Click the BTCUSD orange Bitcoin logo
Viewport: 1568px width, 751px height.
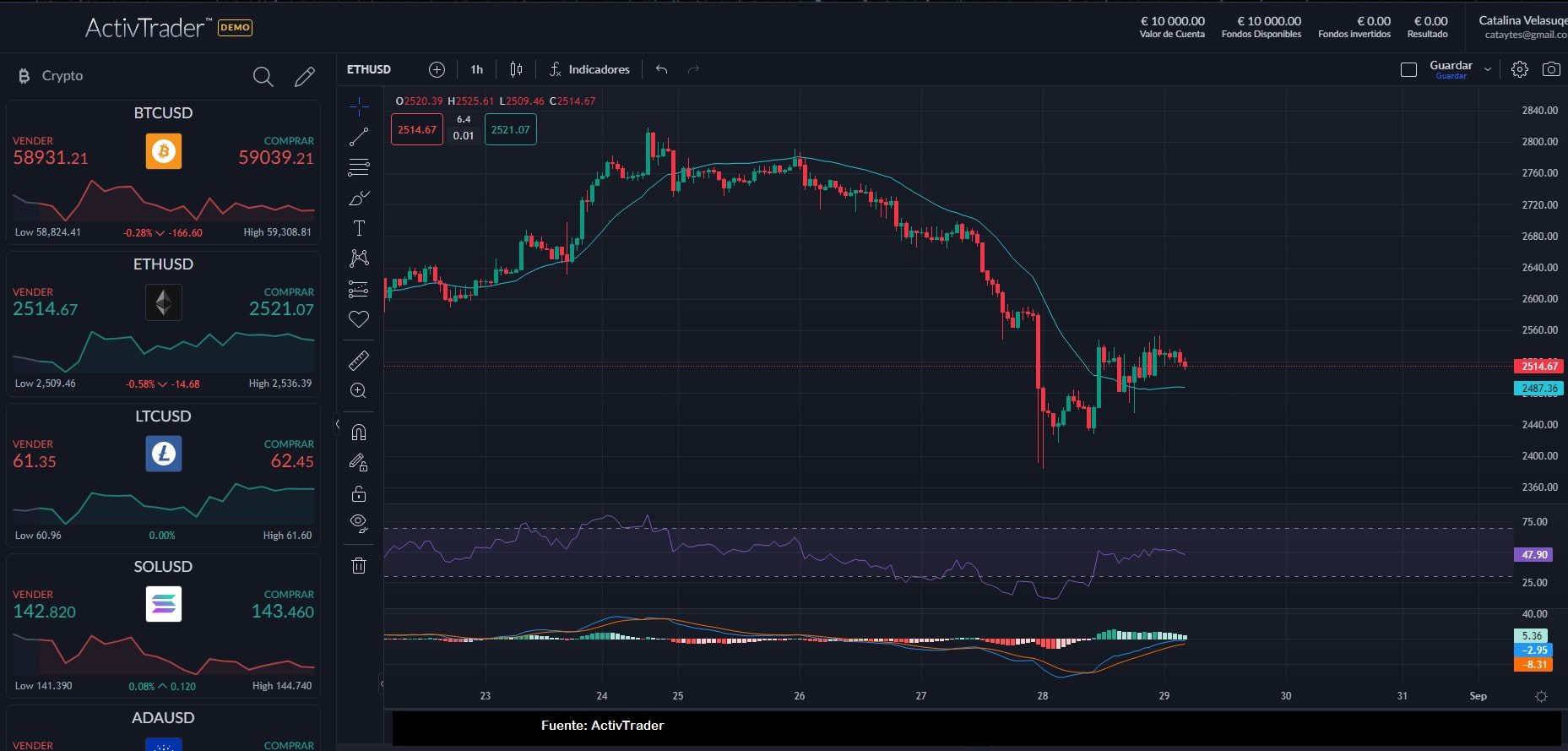point(163,152)
